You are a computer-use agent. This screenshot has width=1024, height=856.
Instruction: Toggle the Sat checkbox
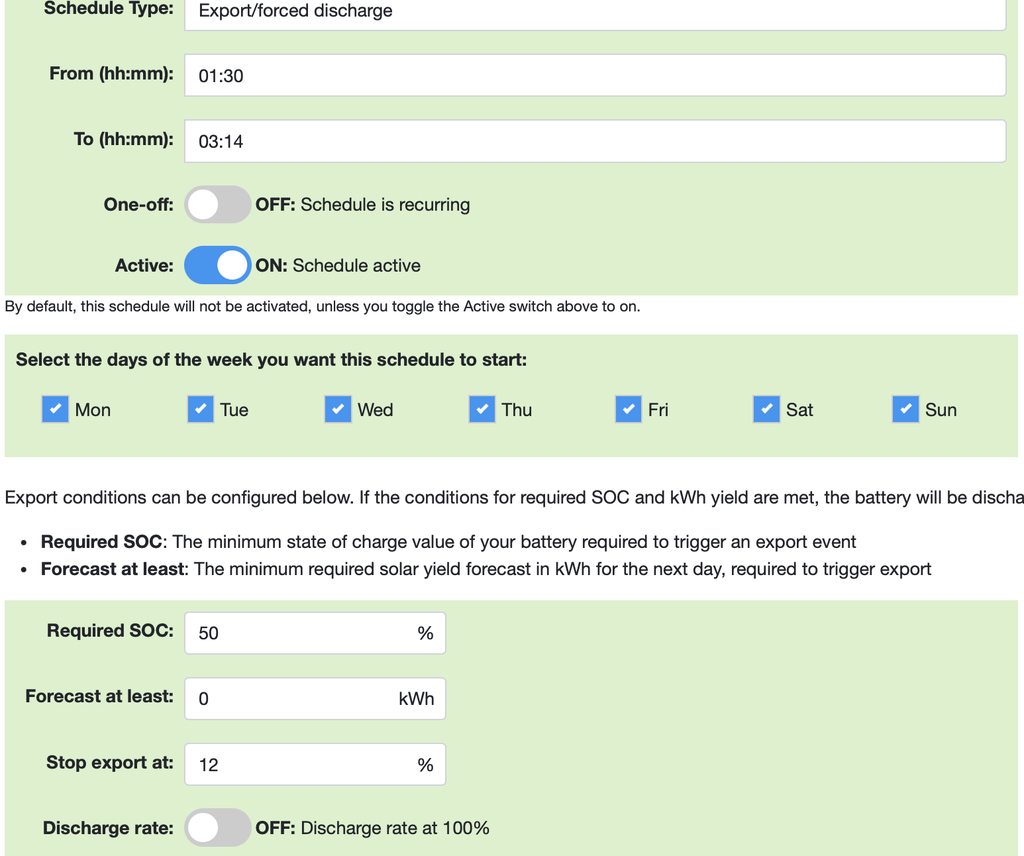coord(766,409)
